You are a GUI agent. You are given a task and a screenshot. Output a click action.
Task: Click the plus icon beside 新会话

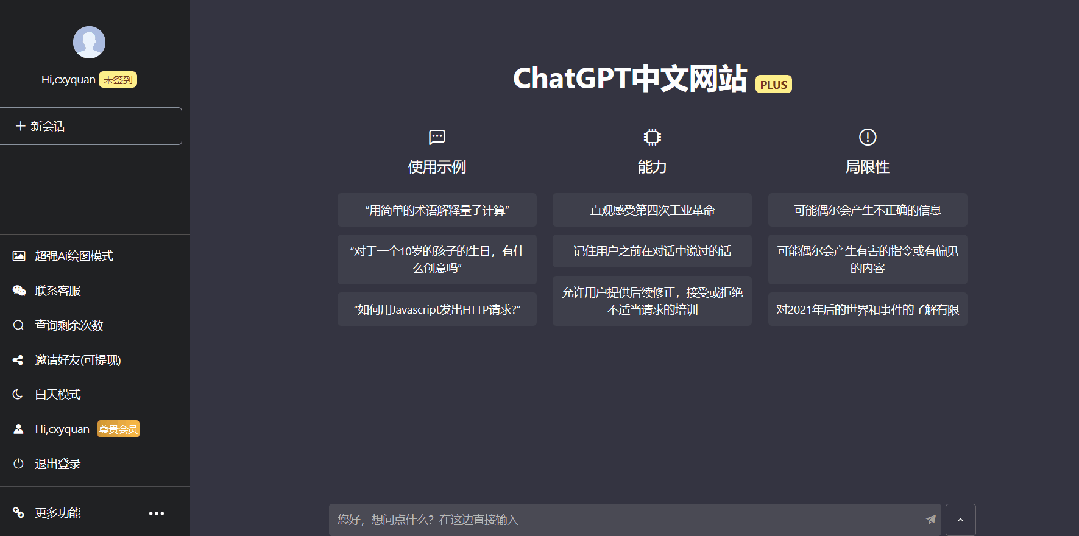pos(20,126)
